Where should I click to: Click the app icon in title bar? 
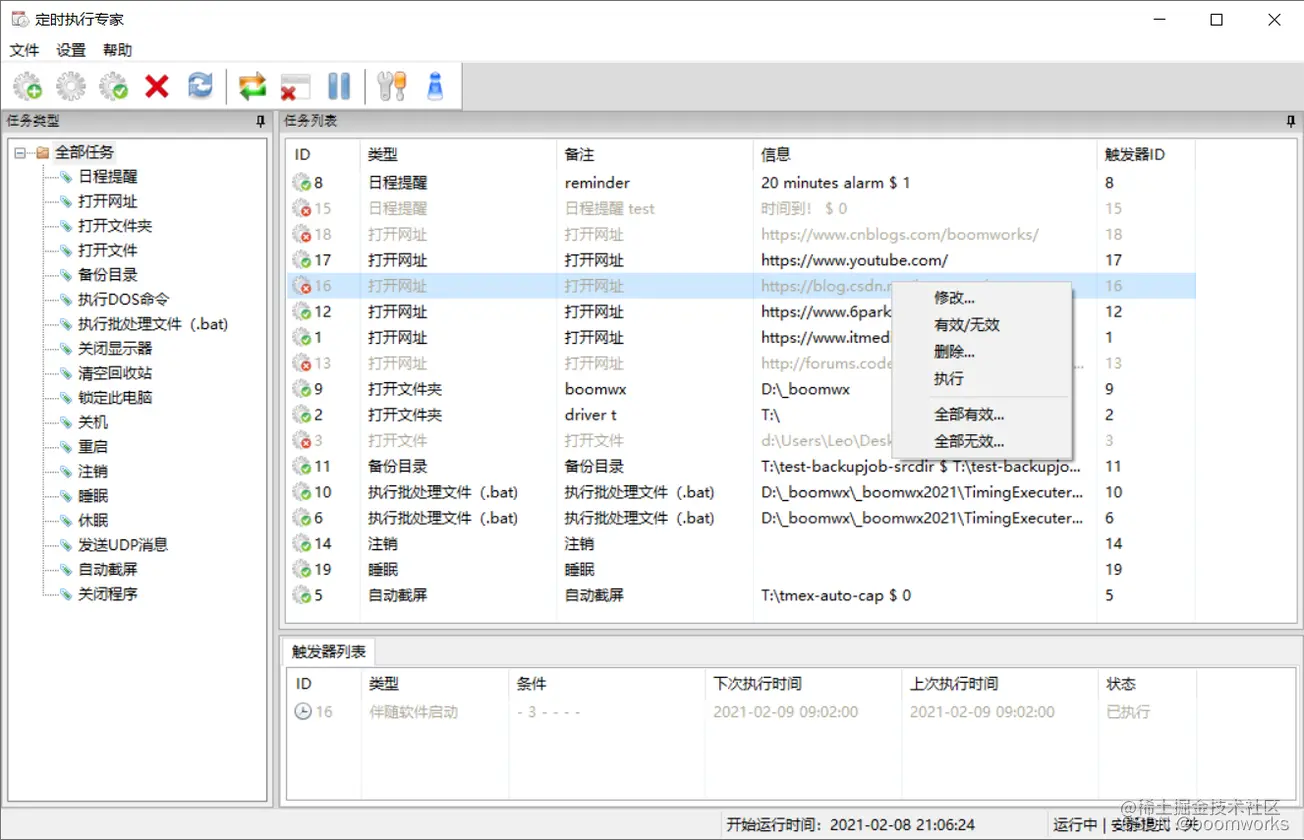point(19,19)
